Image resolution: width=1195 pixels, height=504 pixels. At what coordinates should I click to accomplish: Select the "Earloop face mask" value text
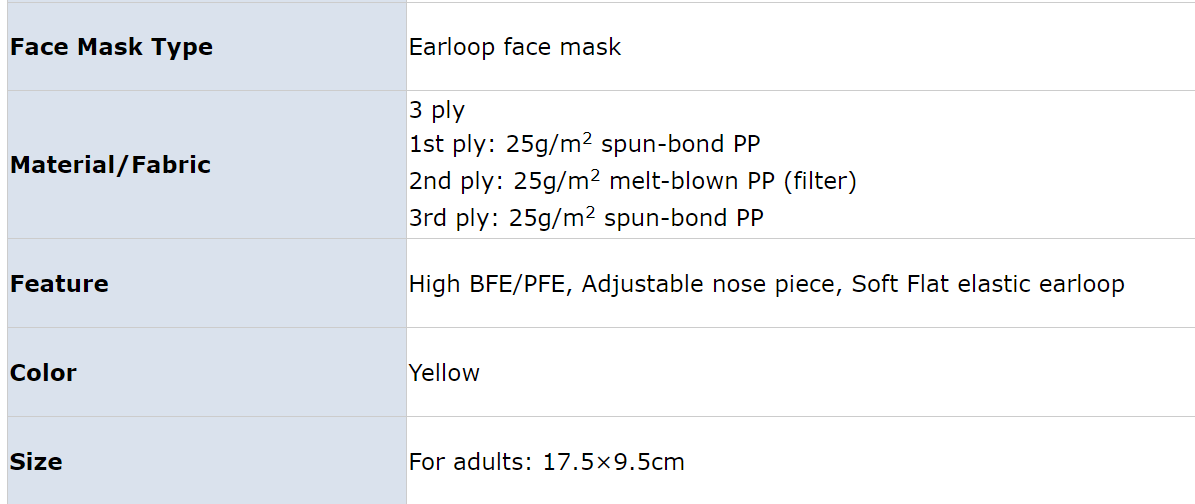point(515,47)
